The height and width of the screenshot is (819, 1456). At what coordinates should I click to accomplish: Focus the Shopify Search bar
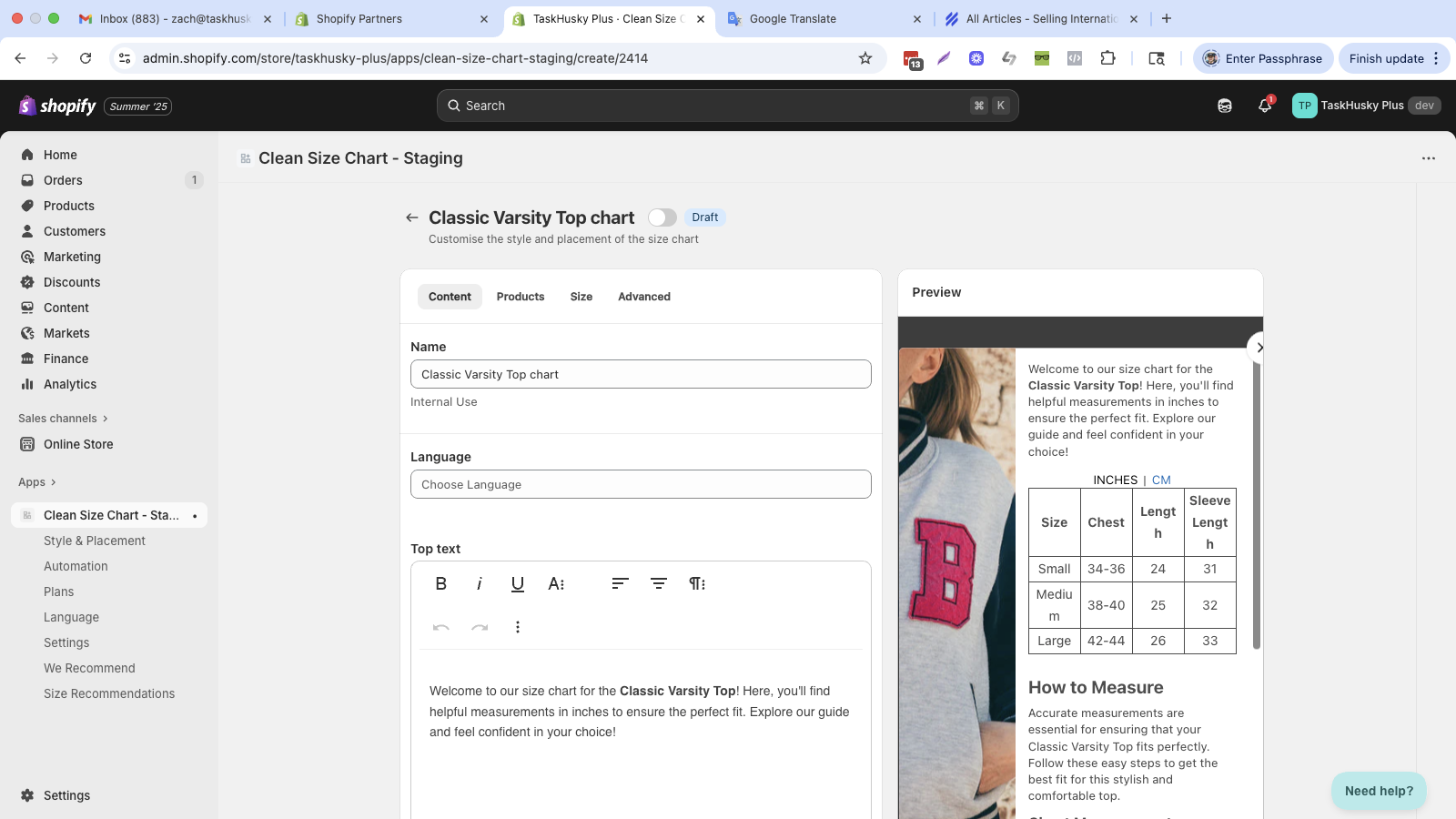727,106
